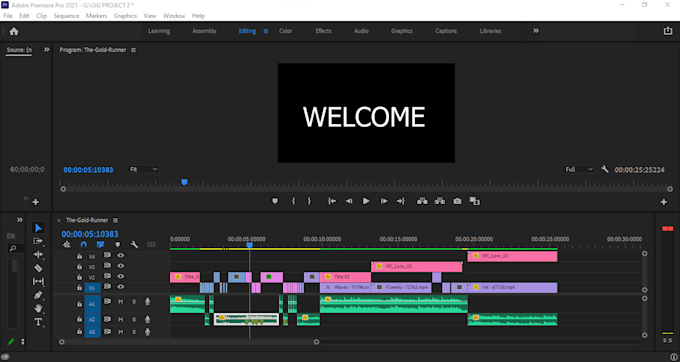680x362 pixels.
Task: Toggle sync lock for track V2
Action: (x=107, y=277)
